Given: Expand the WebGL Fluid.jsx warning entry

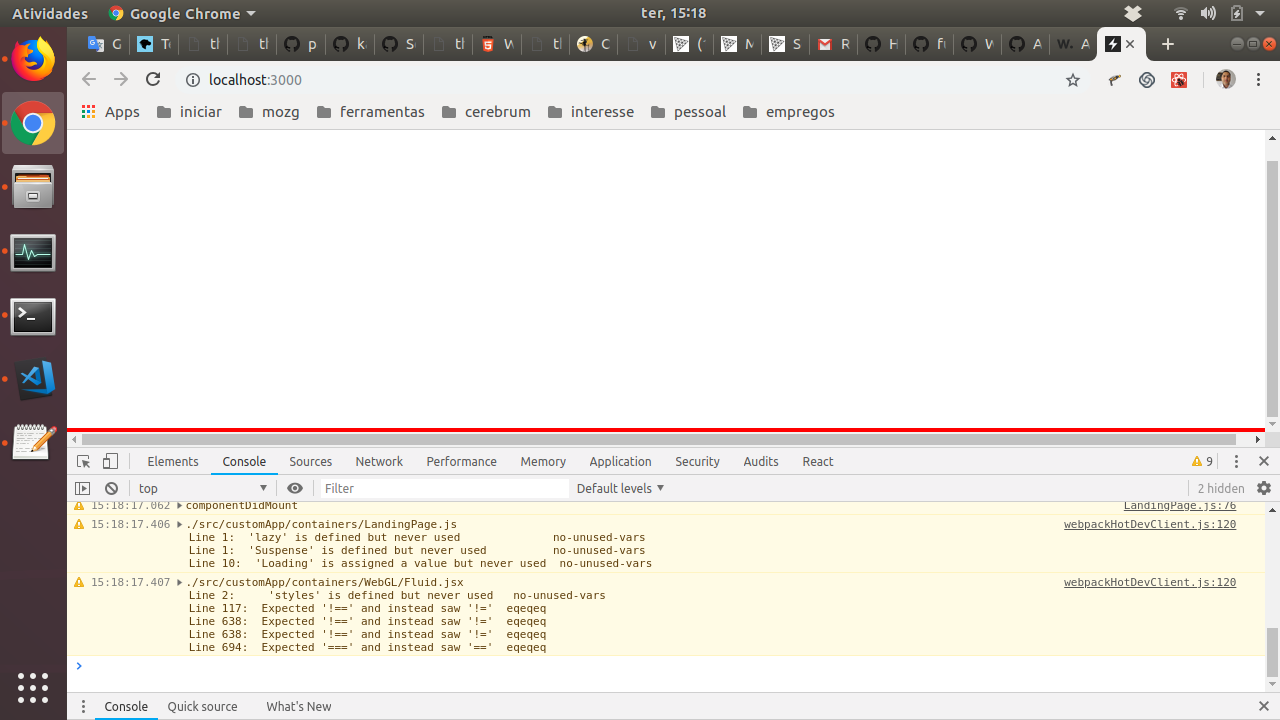Looking at the screenshot, I should point(181,582).
